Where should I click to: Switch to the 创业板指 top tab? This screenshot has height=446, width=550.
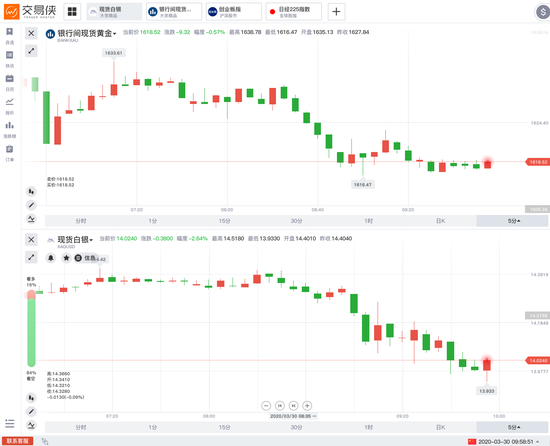234,12
